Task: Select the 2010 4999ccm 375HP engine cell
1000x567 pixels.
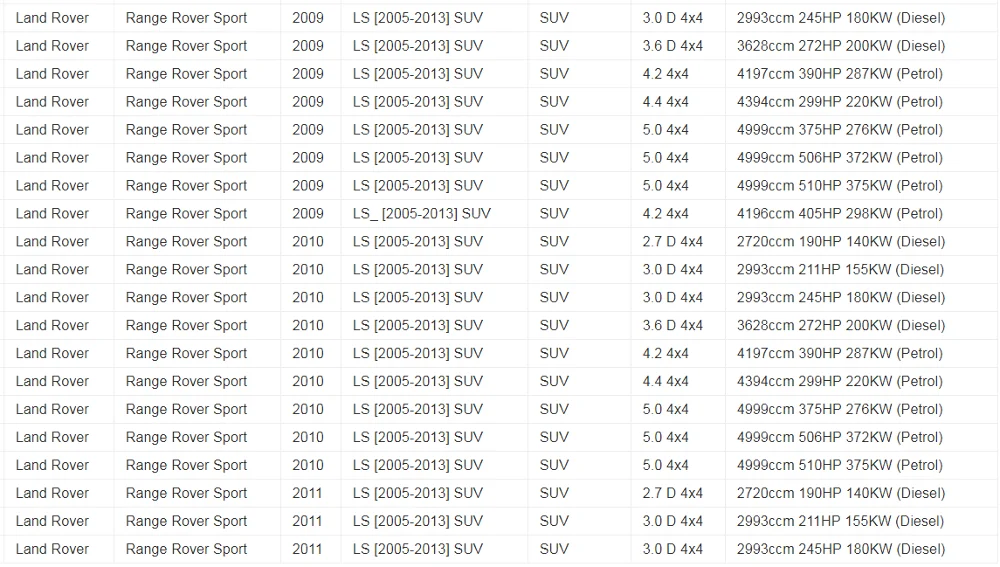Action: pos(839,409)
